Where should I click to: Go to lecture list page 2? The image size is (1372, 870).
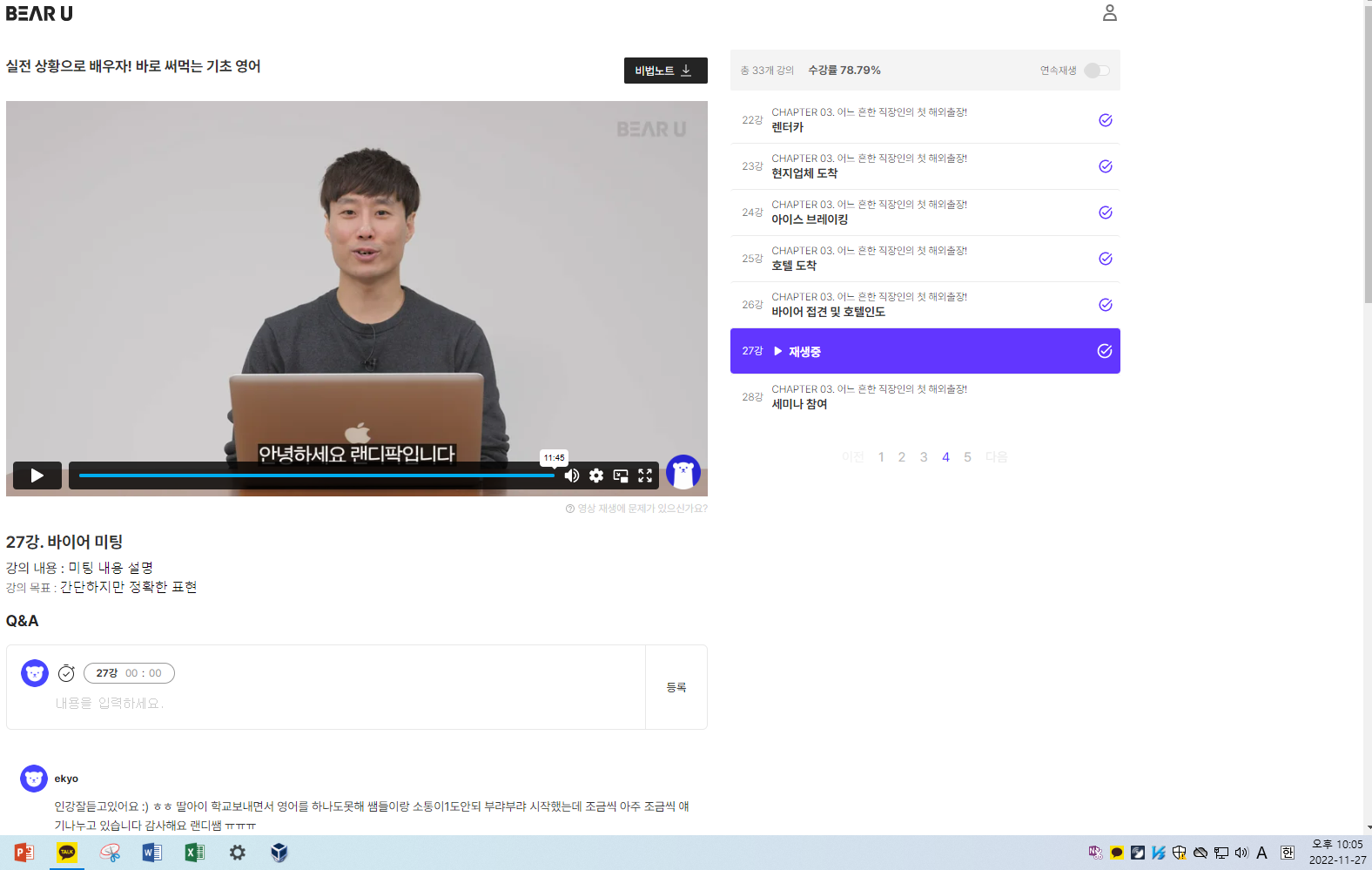[902, 457]
